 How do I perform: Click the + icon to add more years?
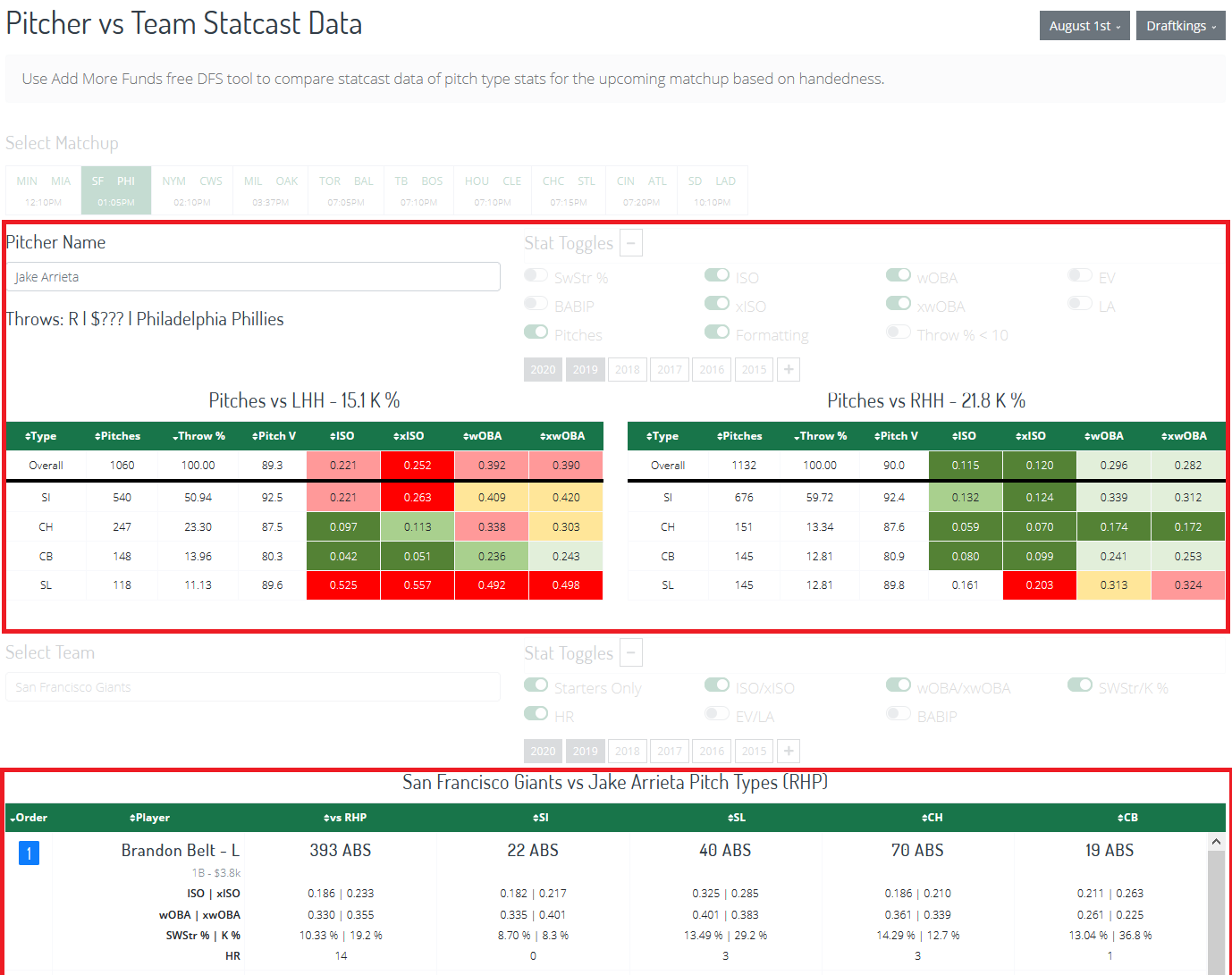point(788,369)
